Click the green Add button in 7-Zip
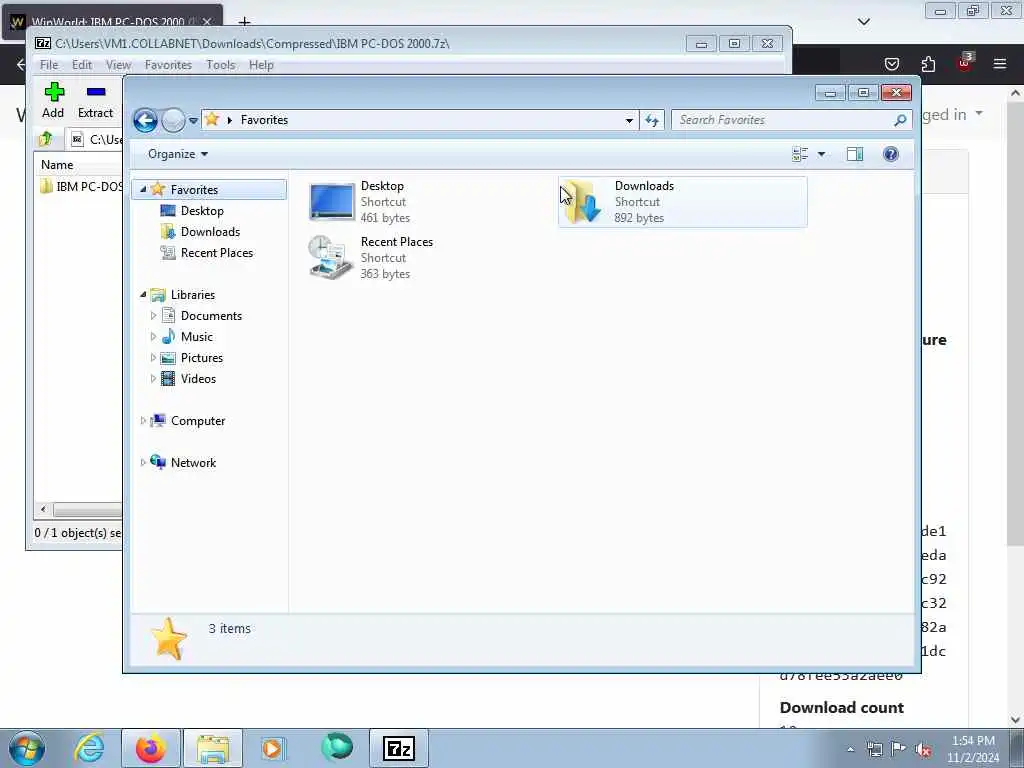Image resolution: width=1024 pixels, height=768 pixels. 54,100
